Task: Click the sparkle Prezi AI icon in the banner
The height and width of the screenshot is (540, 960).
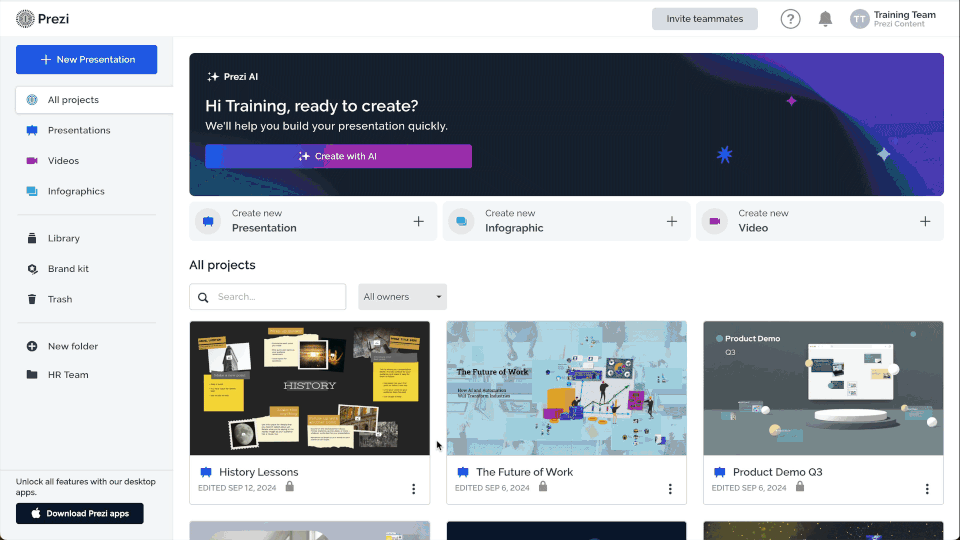Action: coord(212,77)
